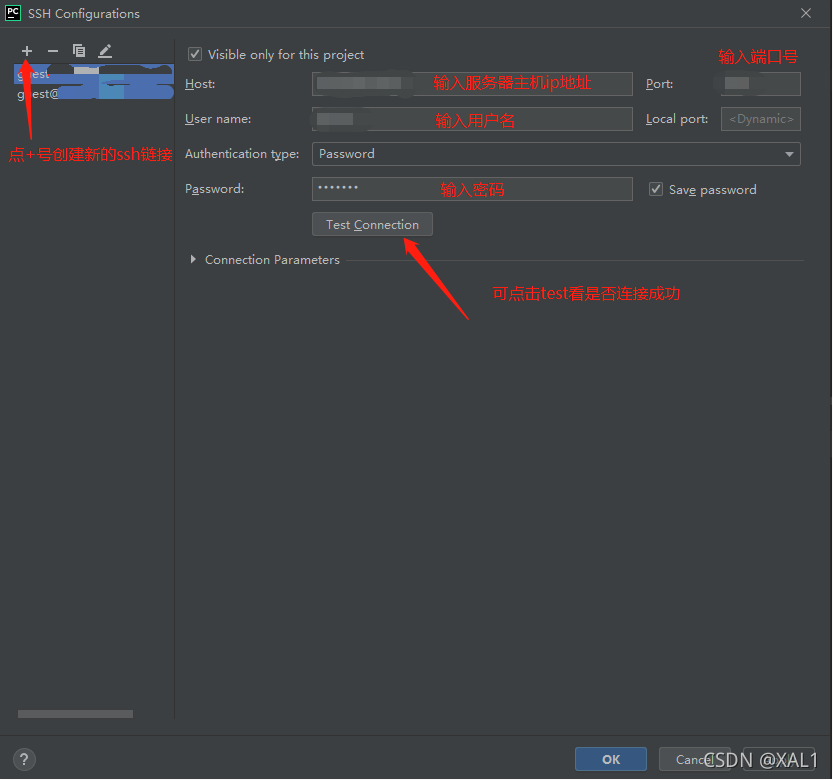
Task: Select the second guest@ configuration in the list
Action: pyautogui.click(x=94, y=94)
